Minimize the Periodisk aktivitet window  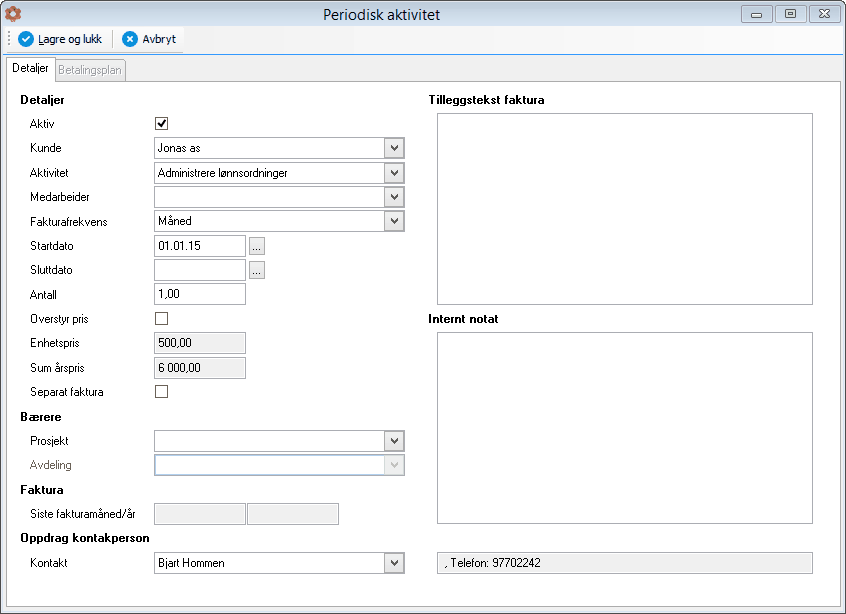[756, 14]
